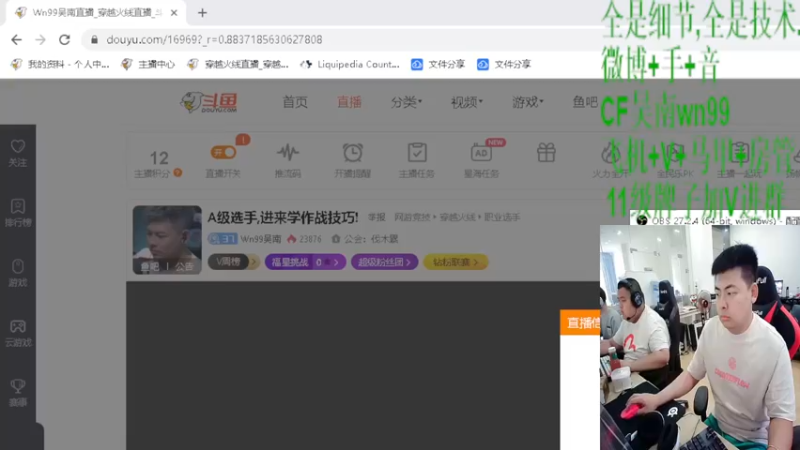Screen dimensions: 800x450
Task: Click the Douyu logo
Action: click(x=209, y=102)
